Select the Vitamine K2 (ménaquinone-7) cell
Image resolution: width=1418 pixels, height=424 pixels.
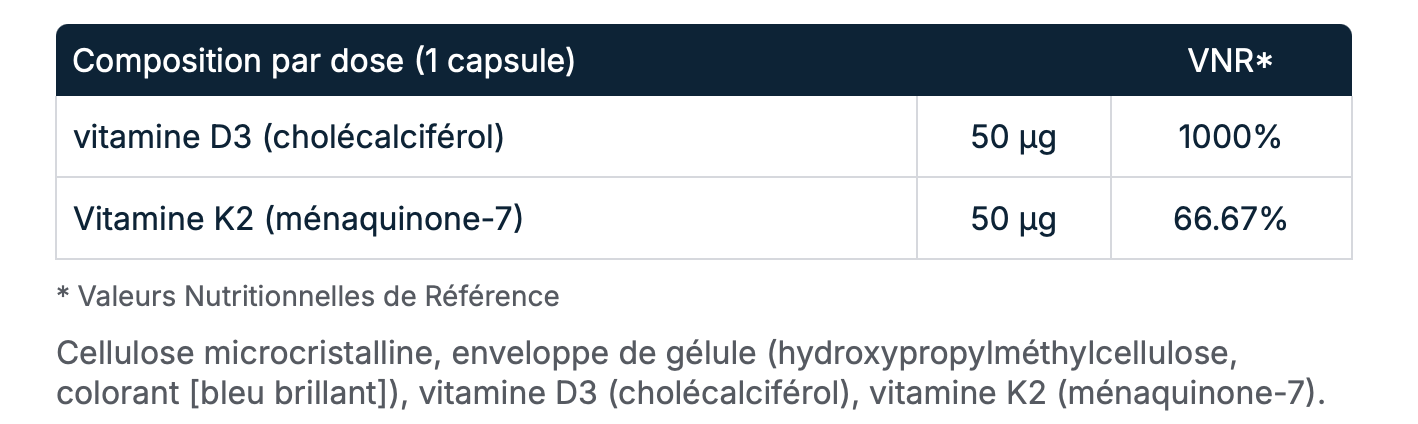tap(486, 218)
